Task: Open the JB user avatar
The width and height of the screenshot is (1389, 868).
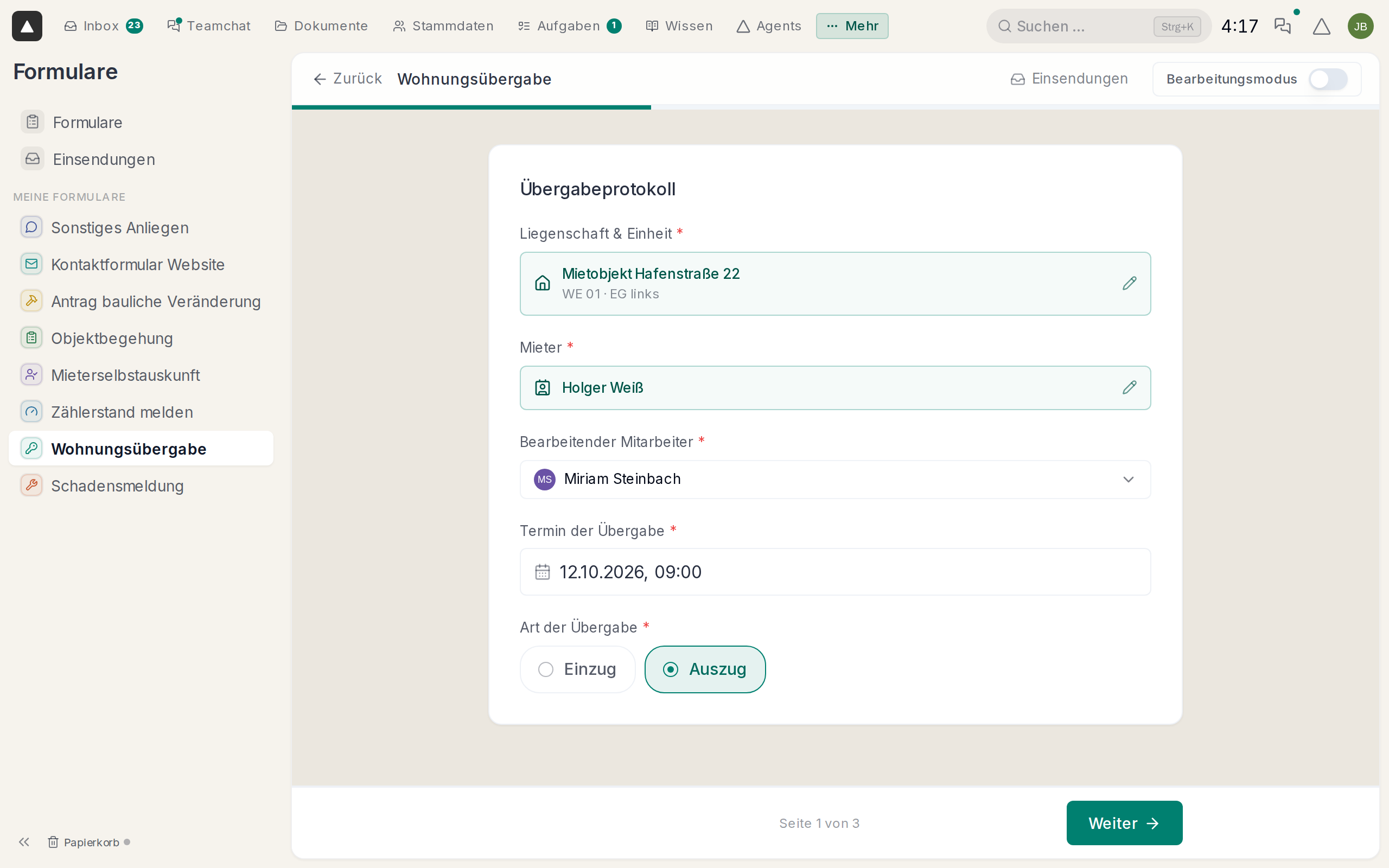Action: click(x=1360, y=26)
